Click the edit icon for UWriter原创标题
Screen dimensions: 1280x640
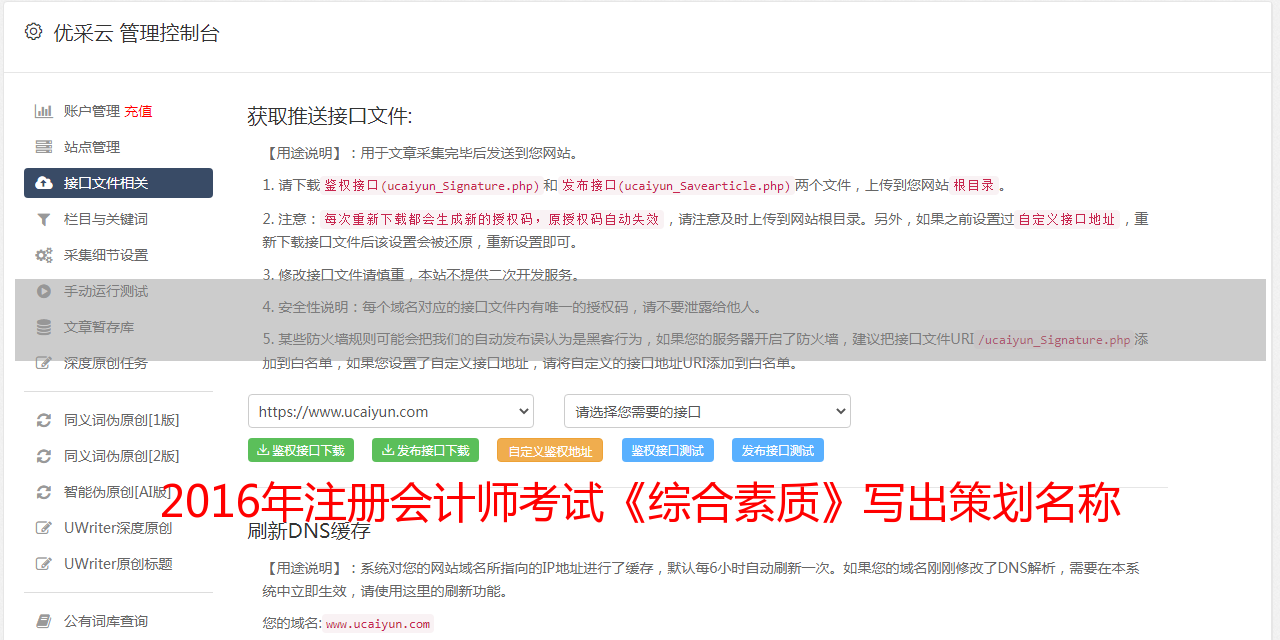pyautogui.click(x=44, y=564)
